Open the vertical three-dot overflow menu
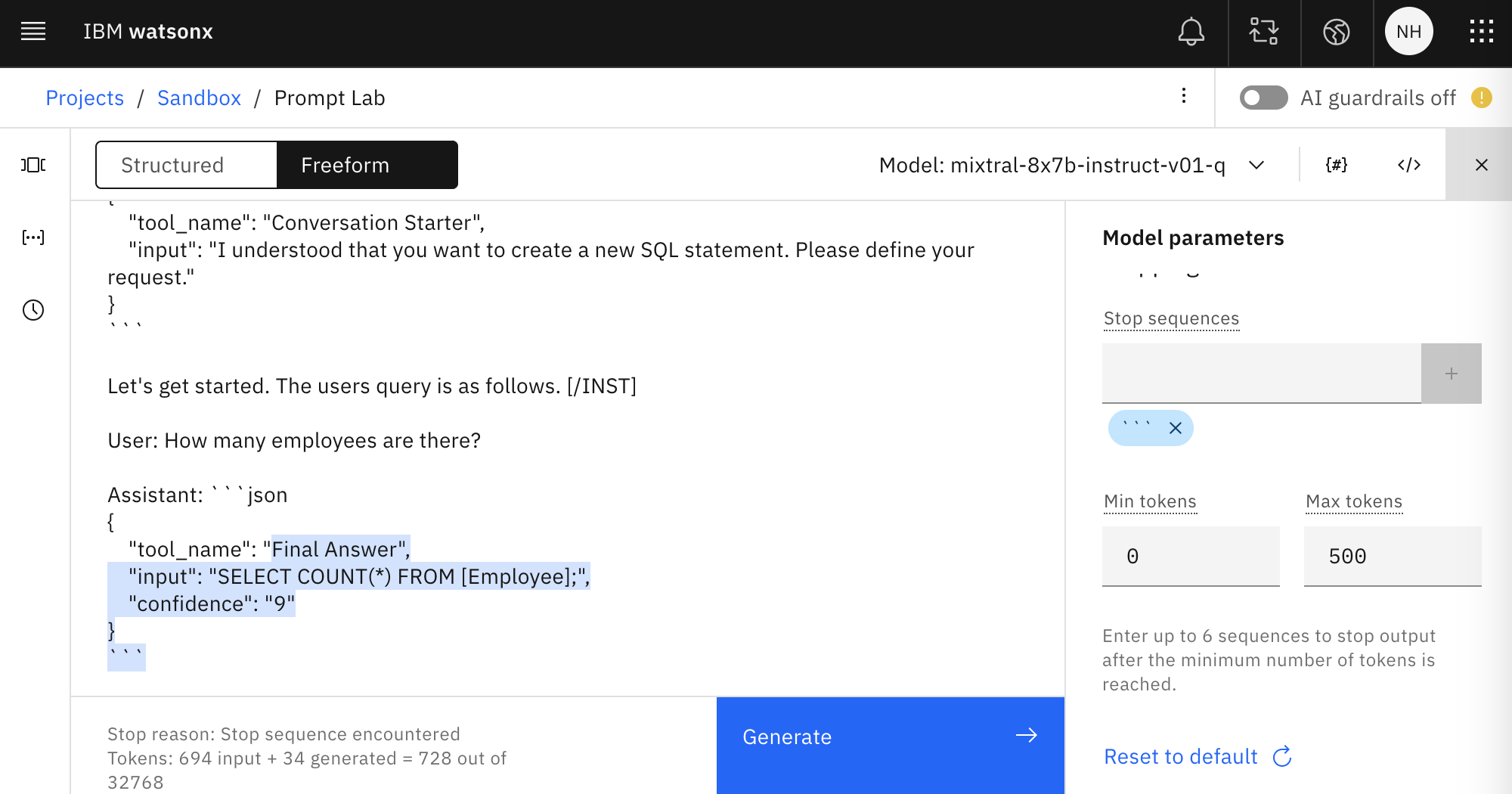This screenshot has height=794, width=1512. [x=1183, y=96]
